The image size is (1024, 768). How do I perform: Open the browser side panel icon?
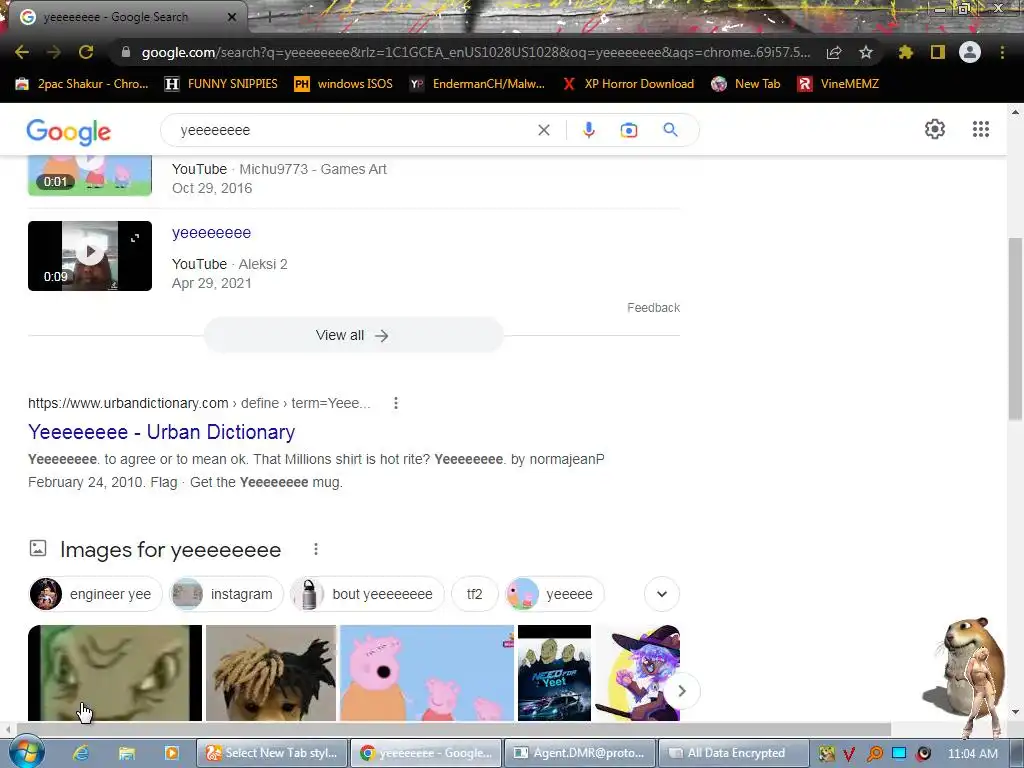(938, 52)
